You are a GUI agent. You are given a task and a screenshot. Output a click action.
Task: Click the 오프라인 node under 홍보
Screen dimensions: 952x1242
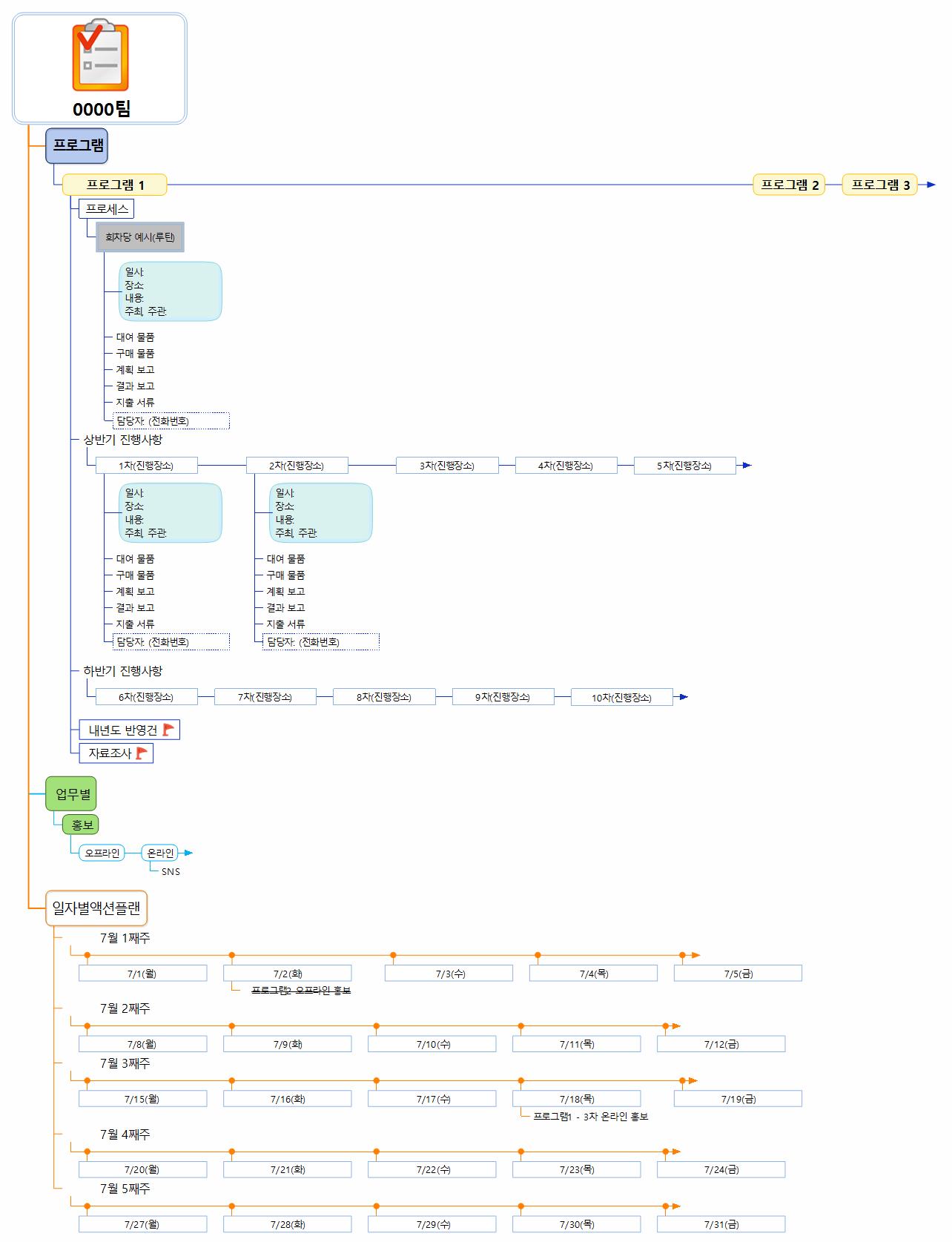point(102,853)
